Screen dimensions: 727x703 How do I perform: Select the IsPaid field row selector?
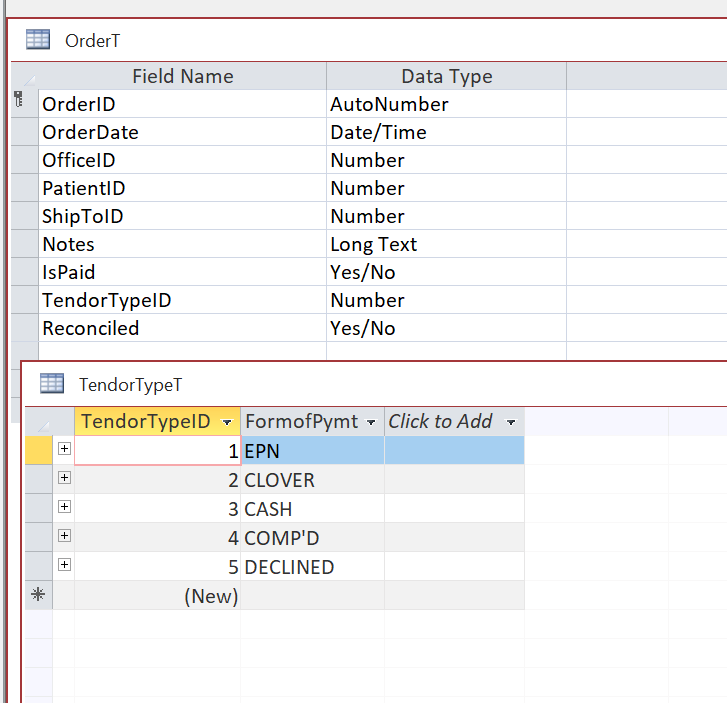tap(25, 272)
